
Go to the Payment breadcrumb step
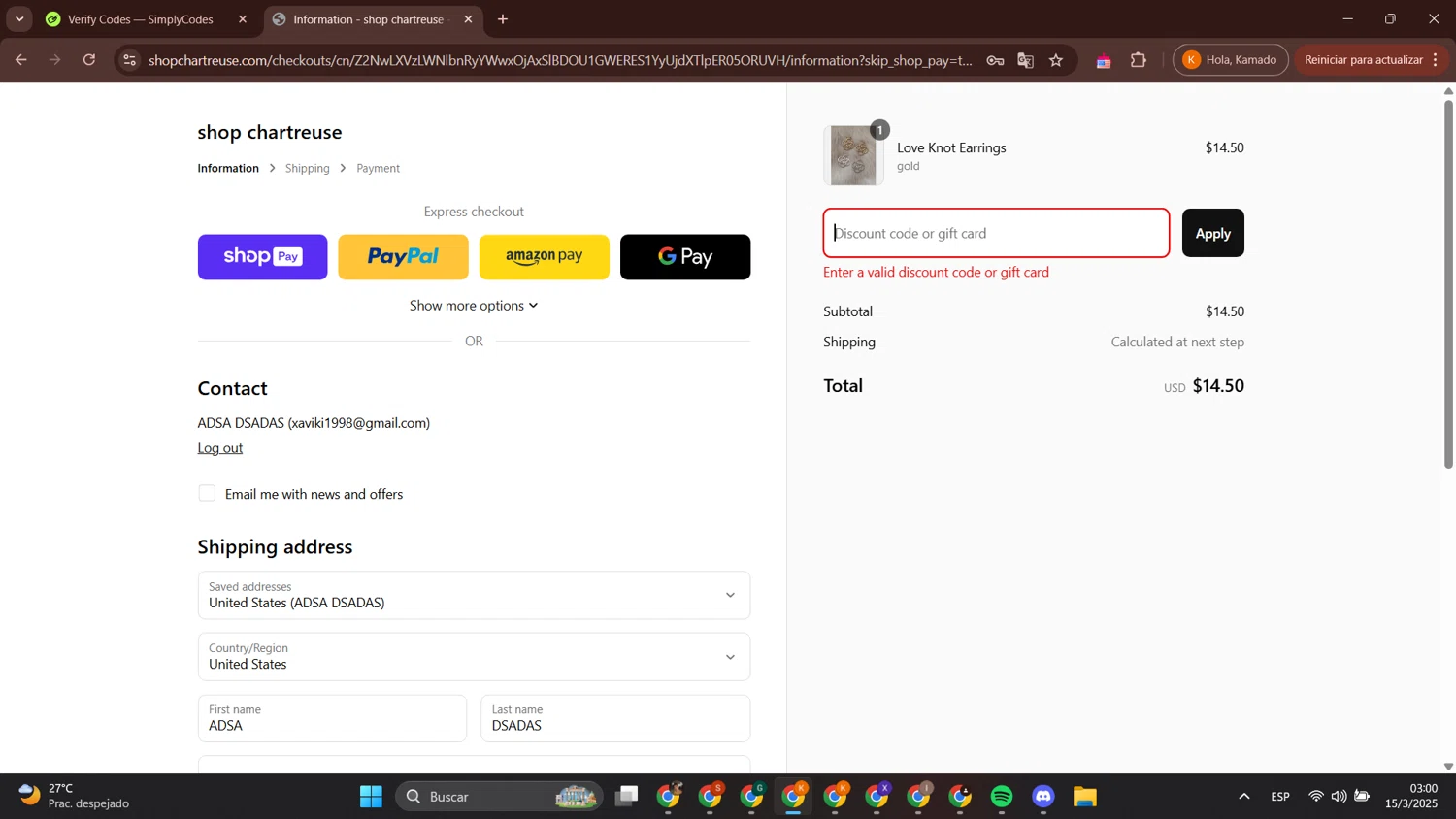click(x=378, y=168)
